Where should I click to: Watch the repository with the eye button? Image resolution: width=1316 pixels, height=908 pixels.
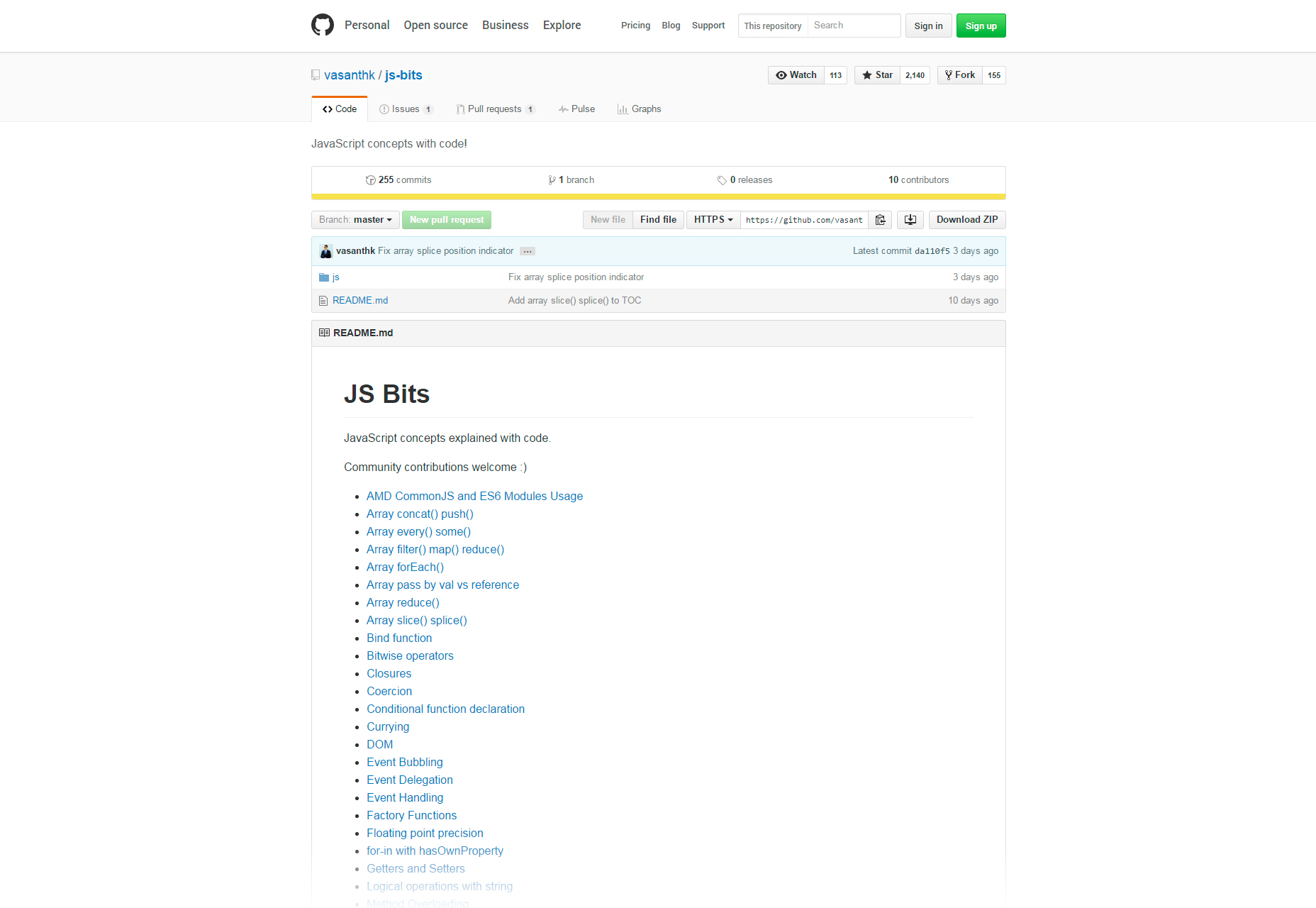click(796, 75)
